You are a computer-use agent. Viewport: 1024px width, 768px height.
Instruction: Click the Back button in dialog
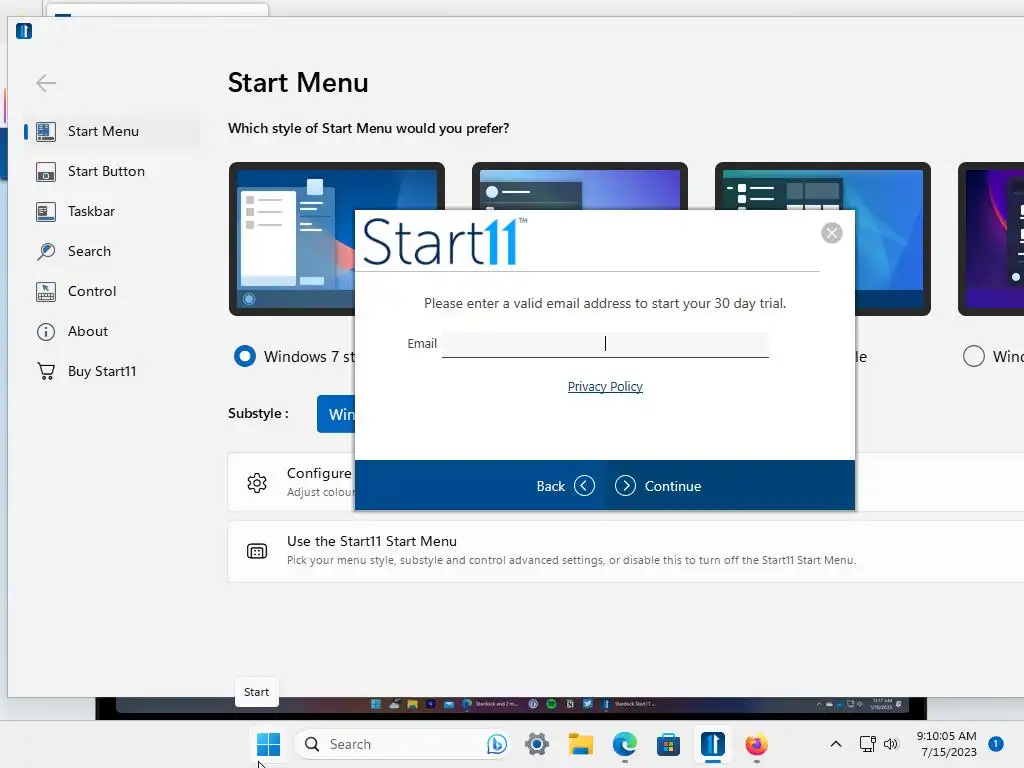pyautogui.click(x=566, y=486)
